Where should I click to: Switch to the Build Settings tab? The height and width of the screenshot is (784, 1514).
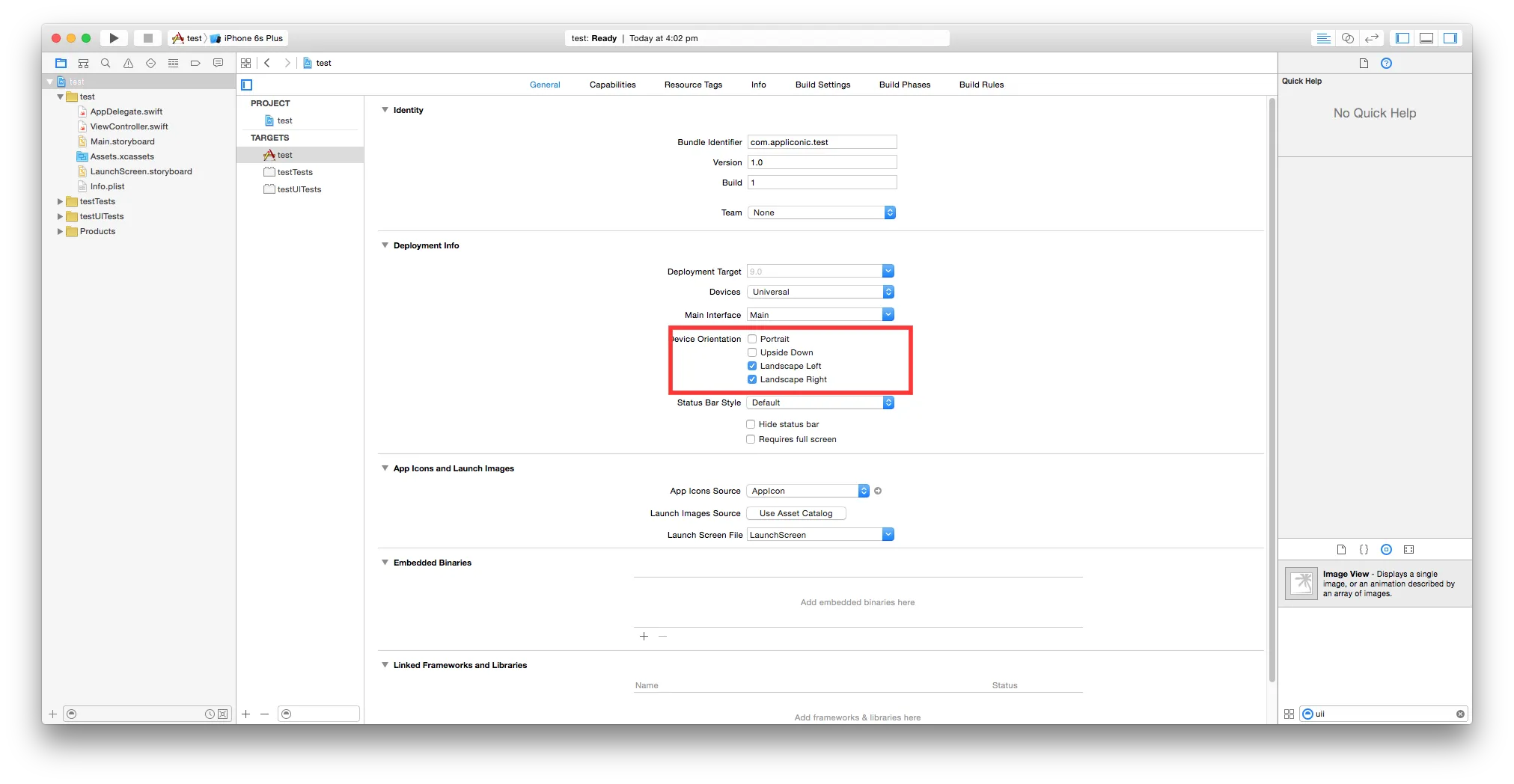coord(822,85)
